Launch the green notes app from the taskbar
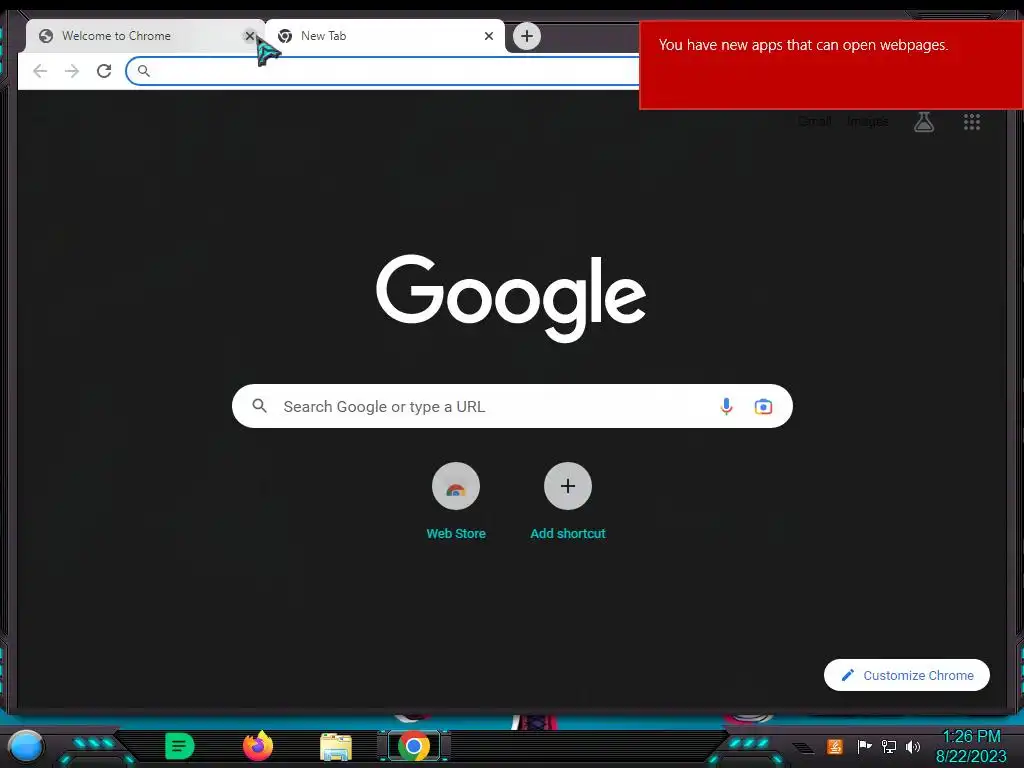Viewport: 1024px width, 768px height. click(180, 746)
